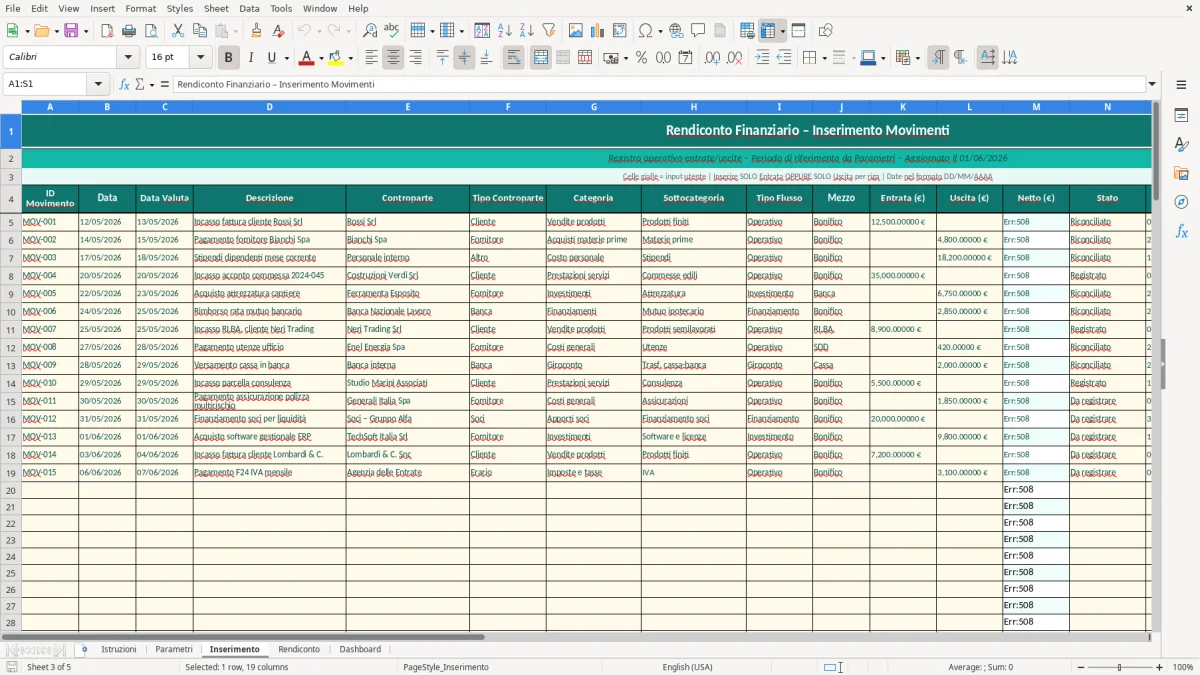Open the font name dropdown
1200x675 pixels.
pyautogui.click(x=128, y=58)
